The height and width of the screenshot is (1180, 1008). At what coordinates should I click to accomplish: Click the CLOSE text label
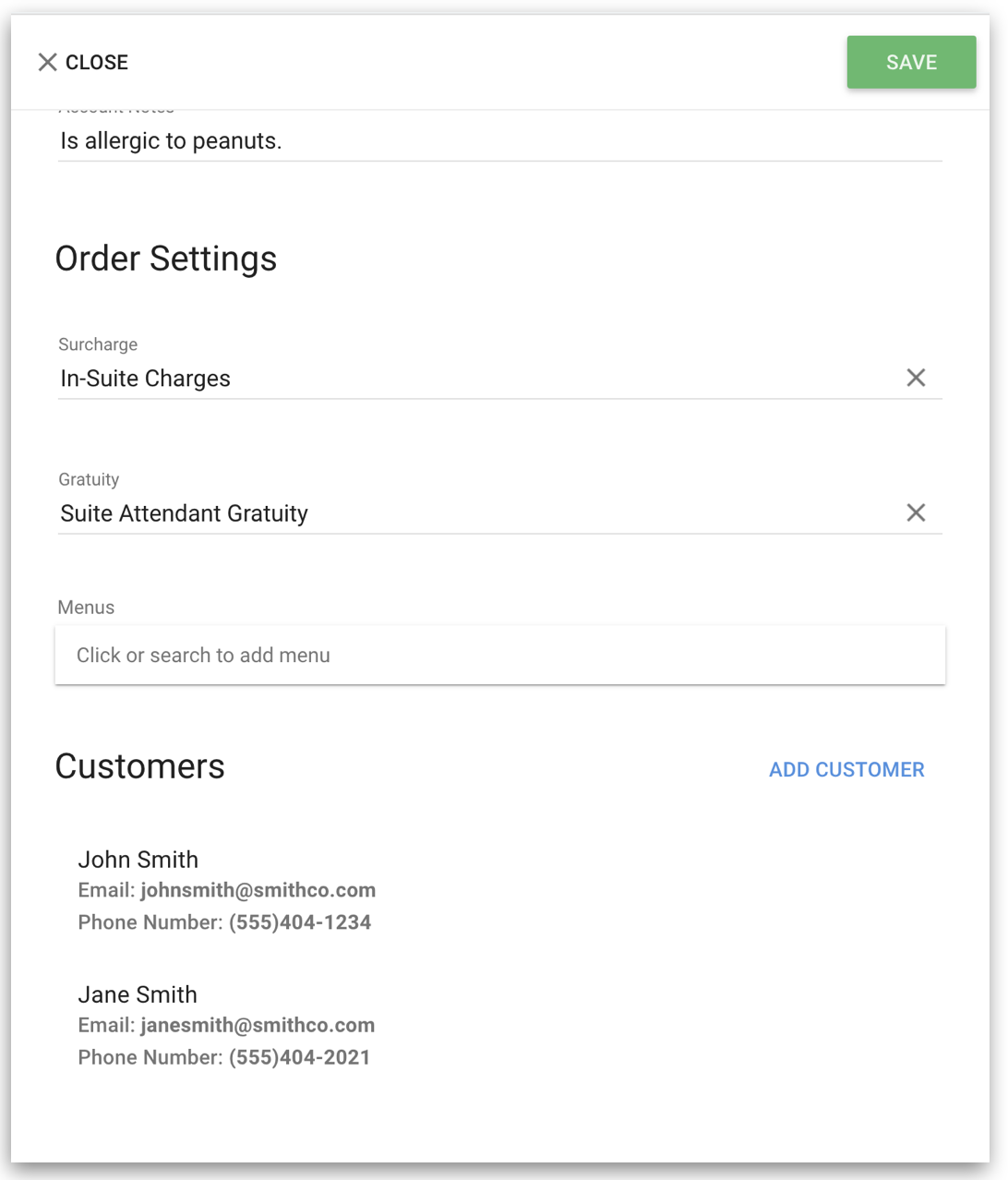point(97,62)
